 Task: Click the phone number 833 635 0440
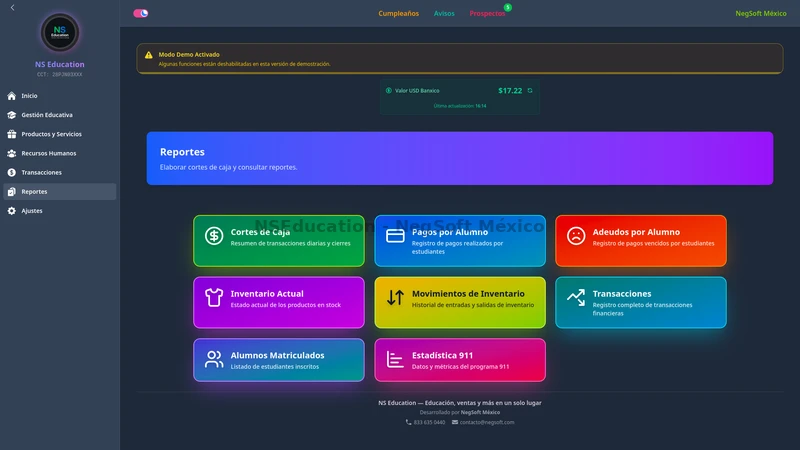429,422
